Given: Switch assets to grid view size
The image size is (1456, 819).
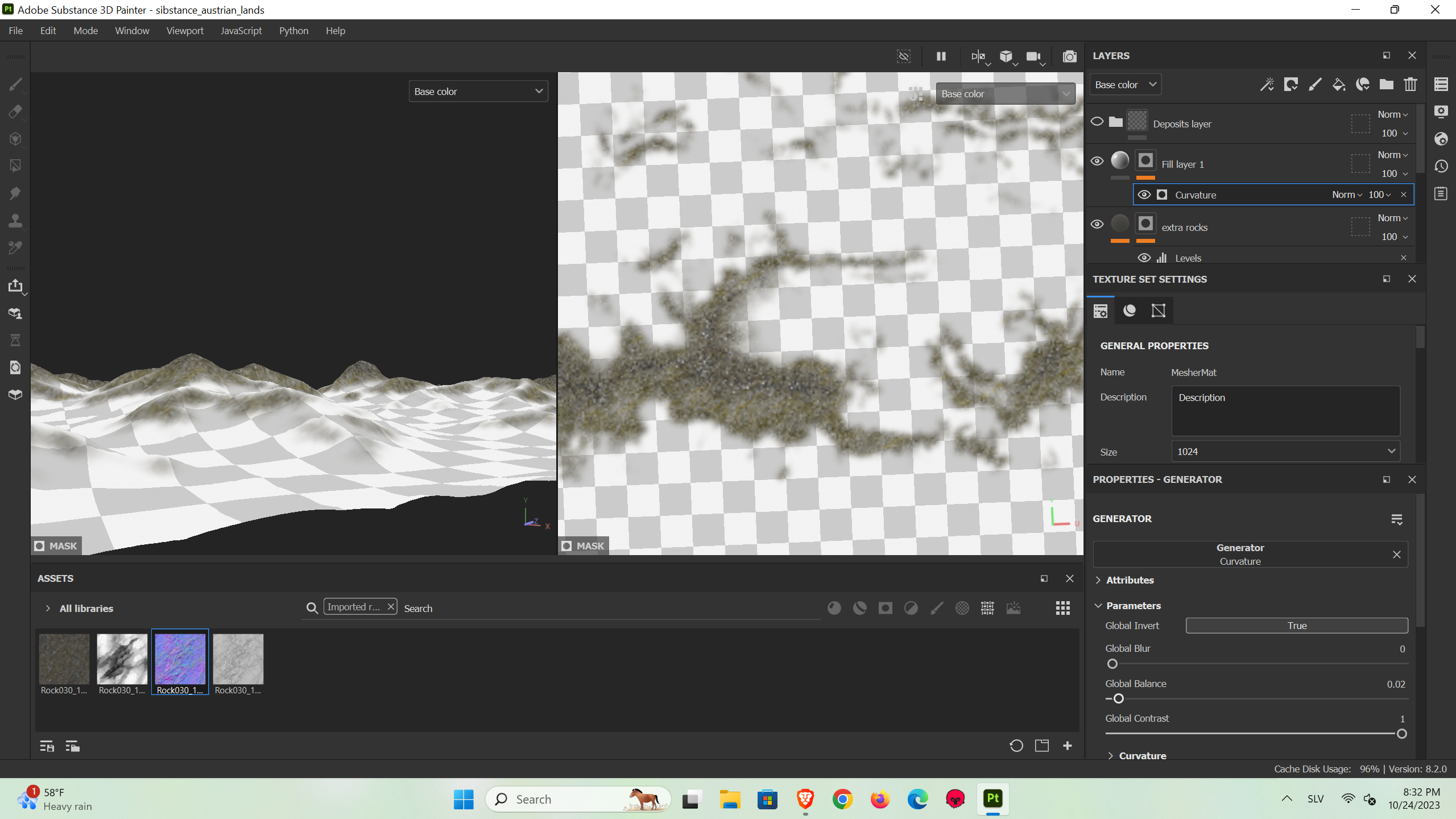Looking at the screenshot, I should tap(1063, 608).
